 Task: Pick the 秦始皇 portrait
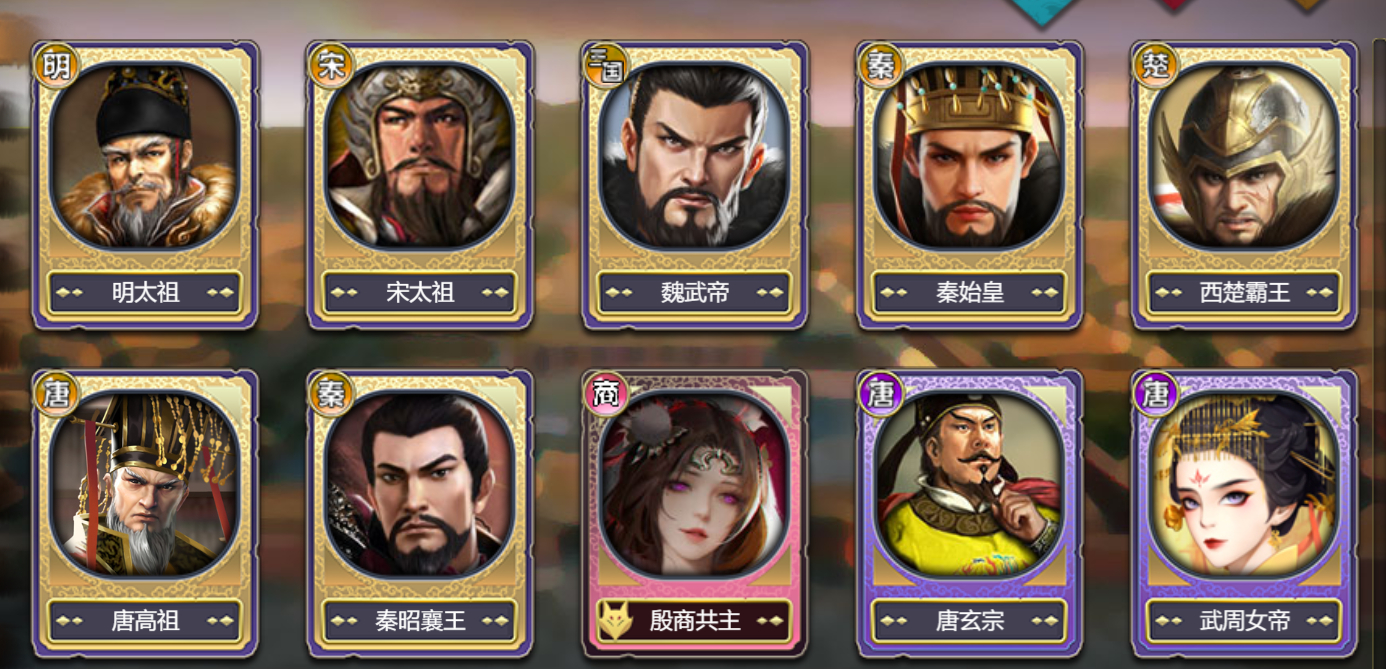click(970, 157)
